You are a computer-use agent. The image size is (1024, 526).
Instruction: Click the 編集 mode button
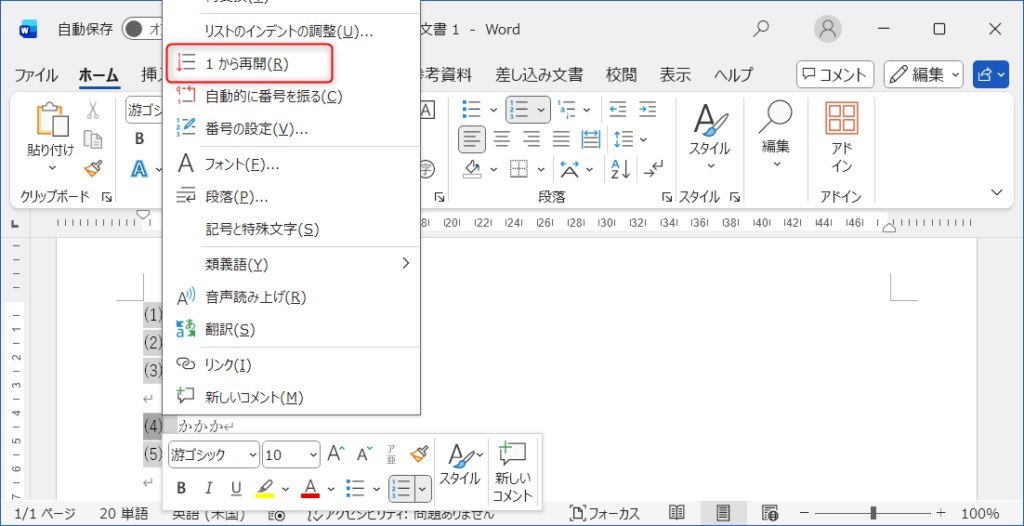click(x=923, y=74)
